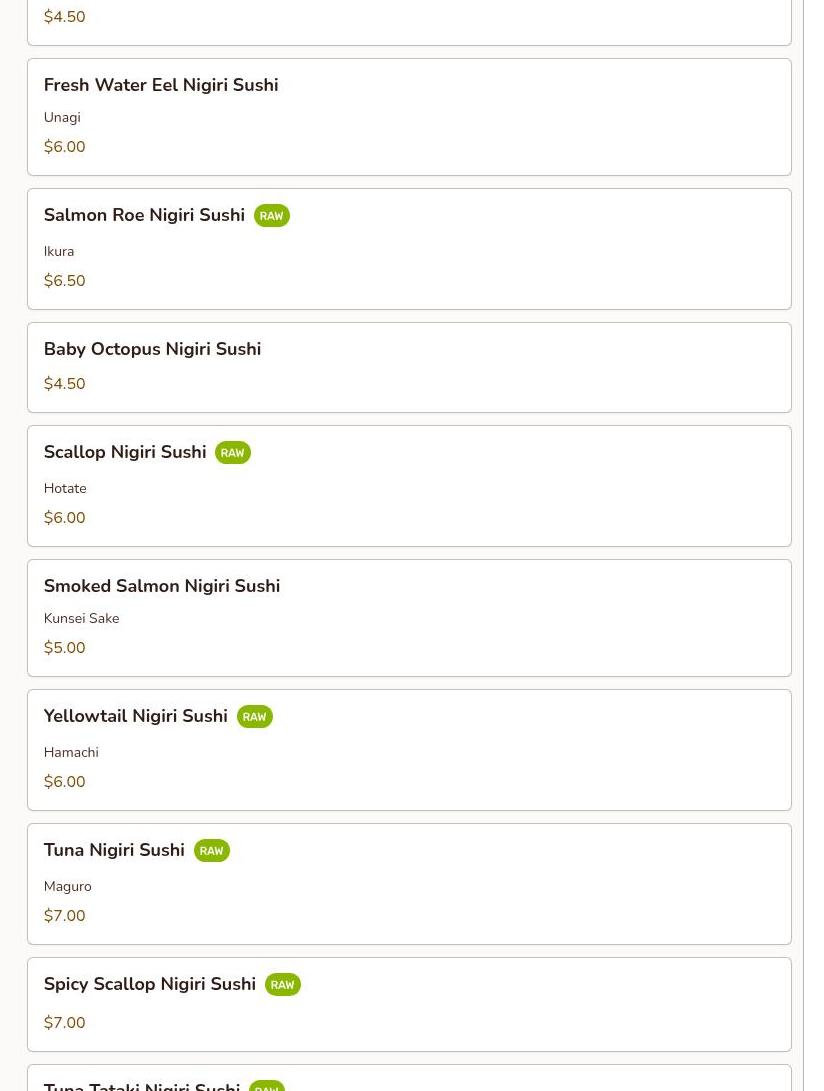Click the RAW badge beside Scallop Nigiri Sushi
This screenshot has height=1091, width=824.
click(x=232, y=453)
